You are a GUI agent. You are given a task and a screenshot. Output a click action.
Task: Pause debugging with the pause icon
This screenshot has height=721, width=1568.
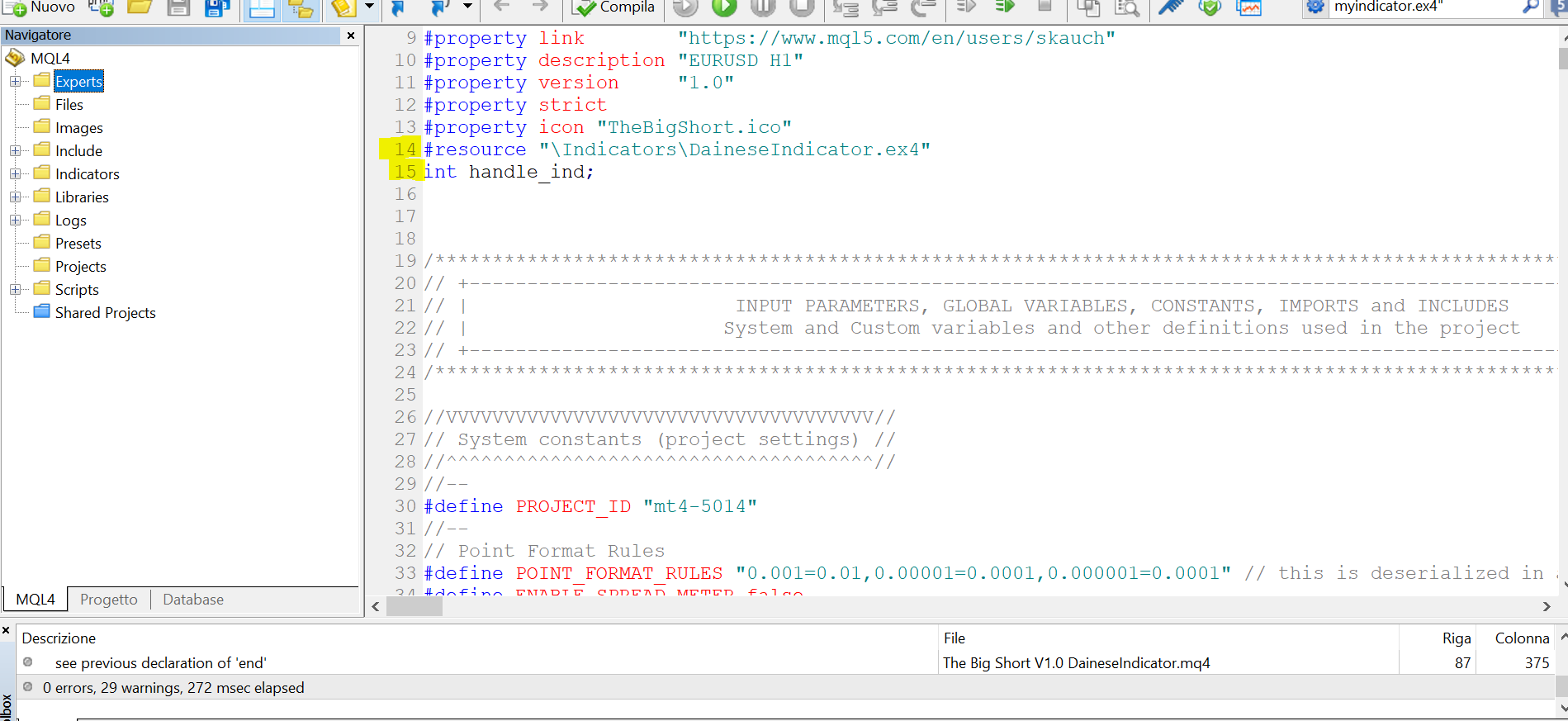pyautogui.click(x=763, y=7)
